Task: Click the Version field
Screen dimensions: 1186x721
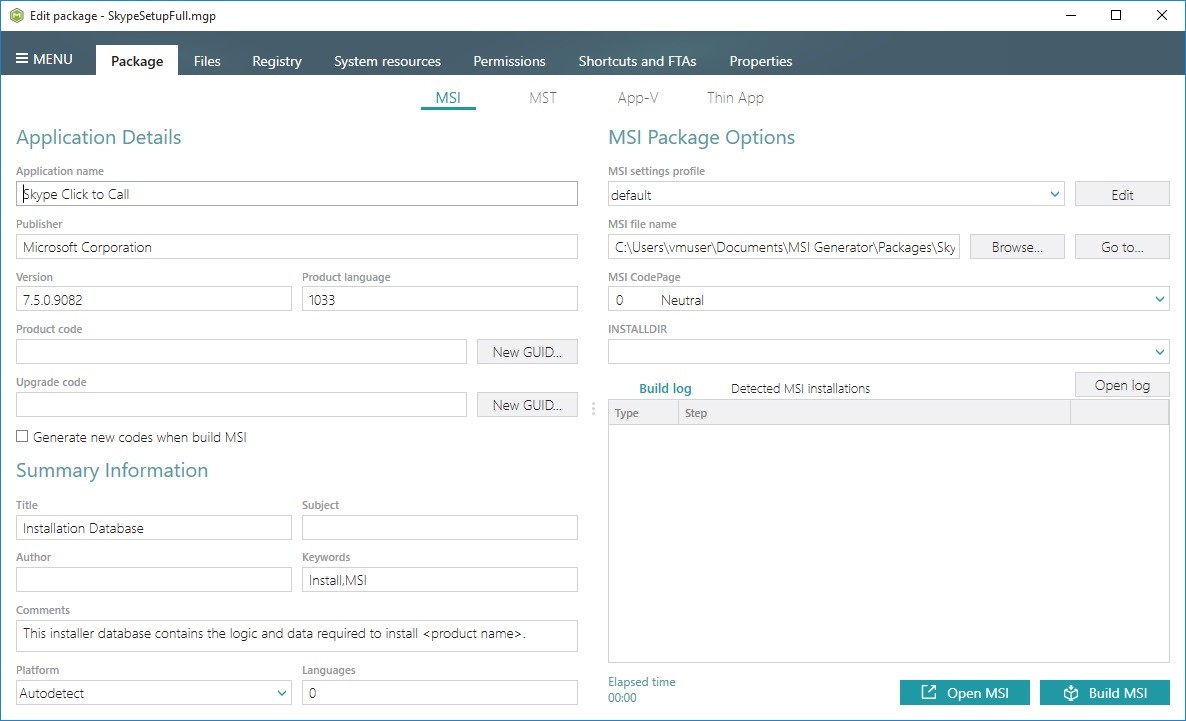Action: click(154, 299)
